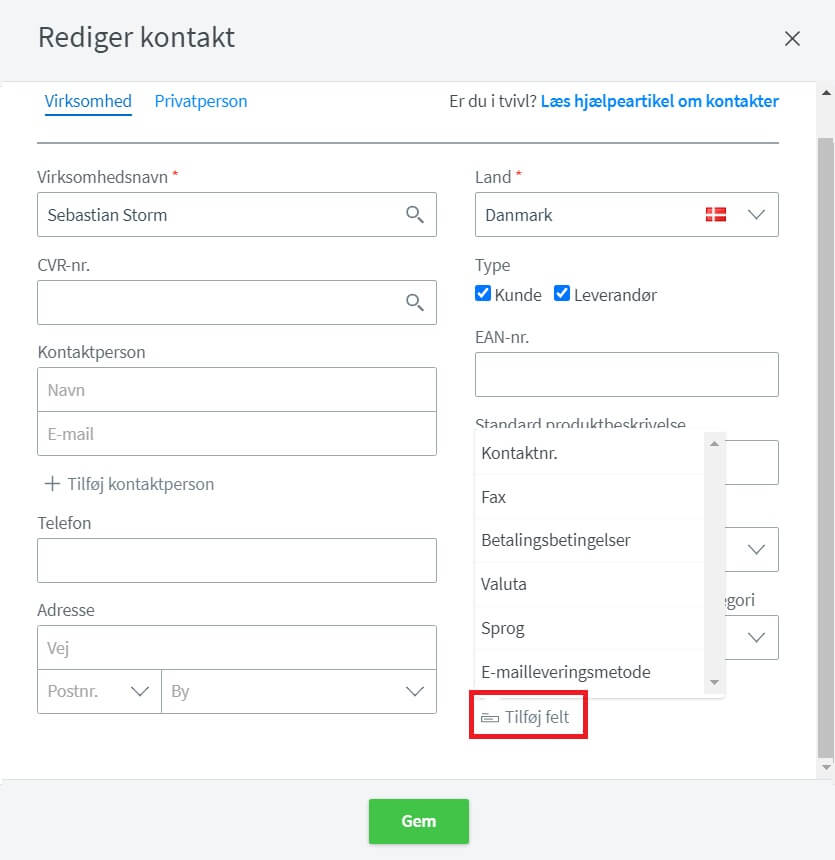Switch to the Privatperson tab
This screenshot has height=860, width=835.
coord(201,101)
